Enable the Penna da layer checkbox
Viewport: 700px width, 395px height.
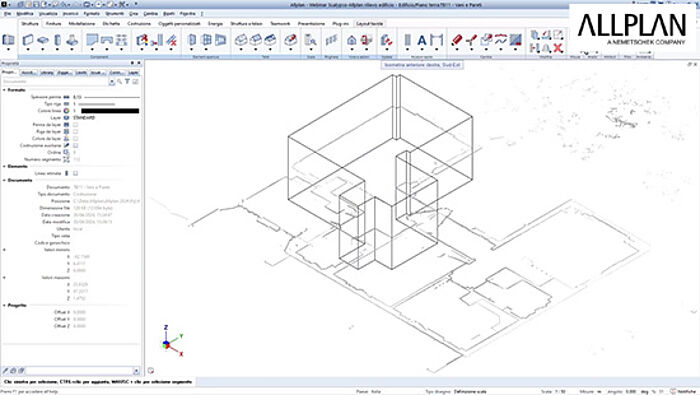tap(75, 125)
